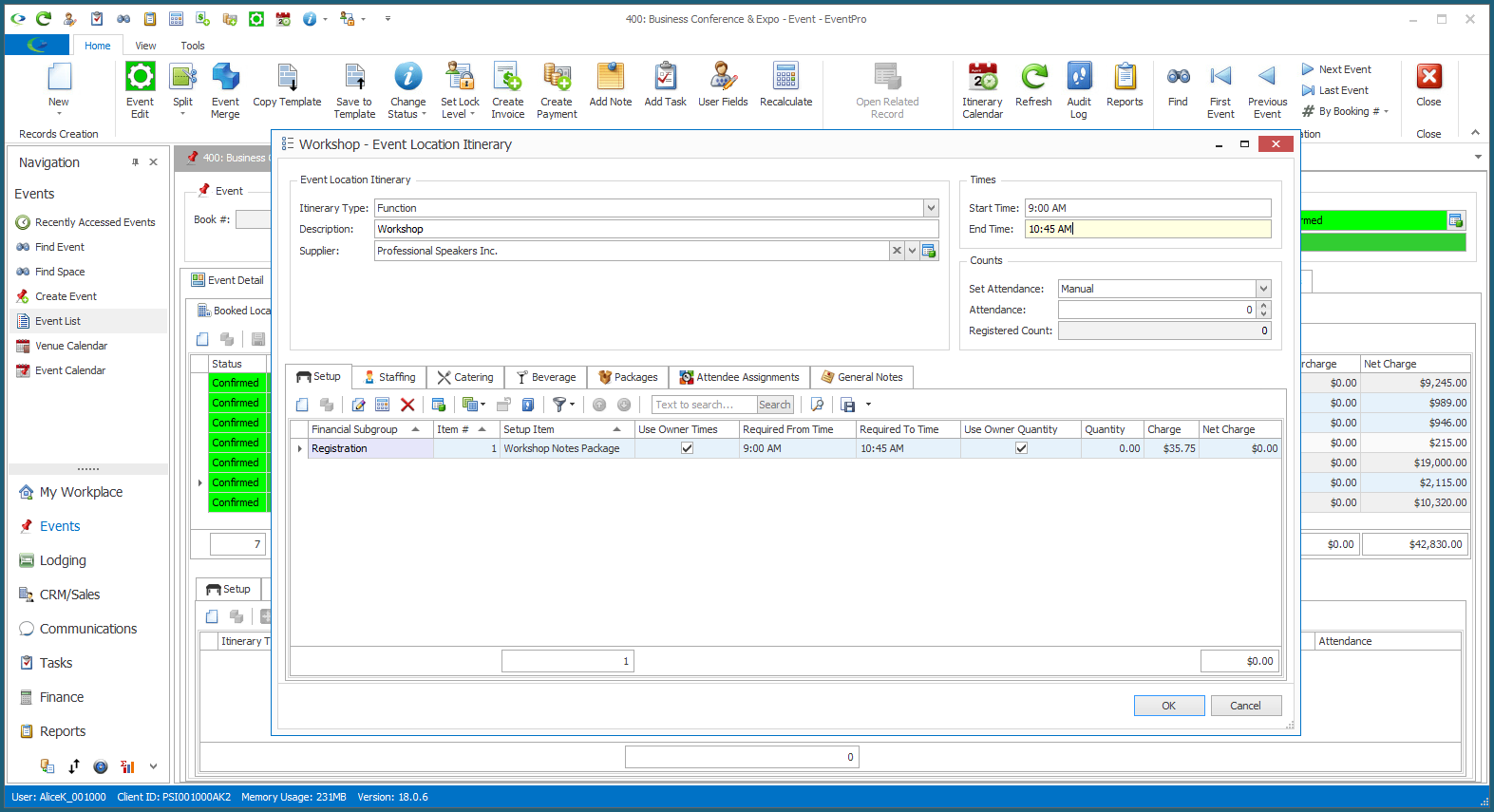The image size is (1494, 812).
Task: Run Recalculate from the ribbon
Action: coord(785,85)
